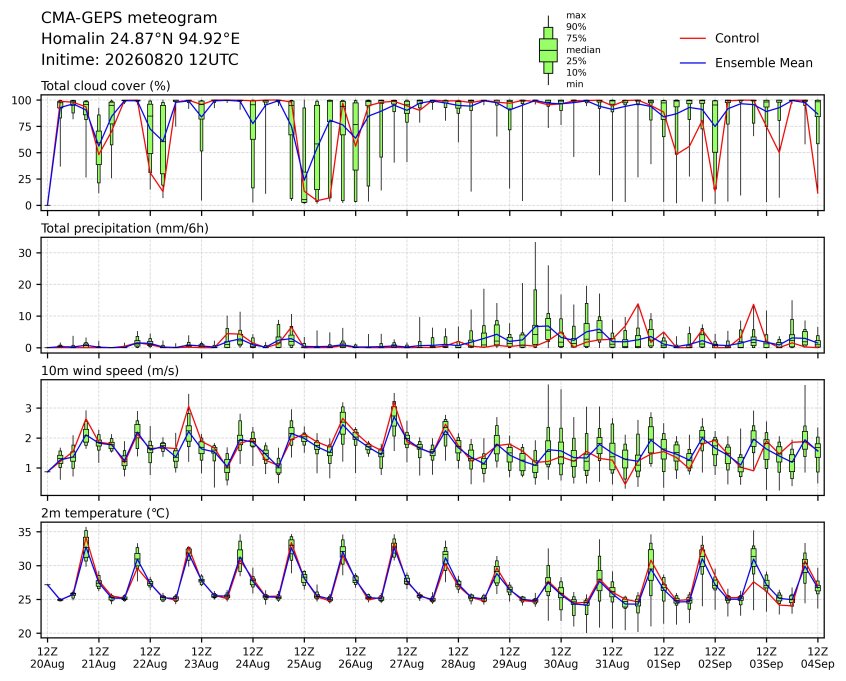Click the '12Z 21Aug' x-axis label
This screenshot has width=846, height=681.
(x=99, y=658)
